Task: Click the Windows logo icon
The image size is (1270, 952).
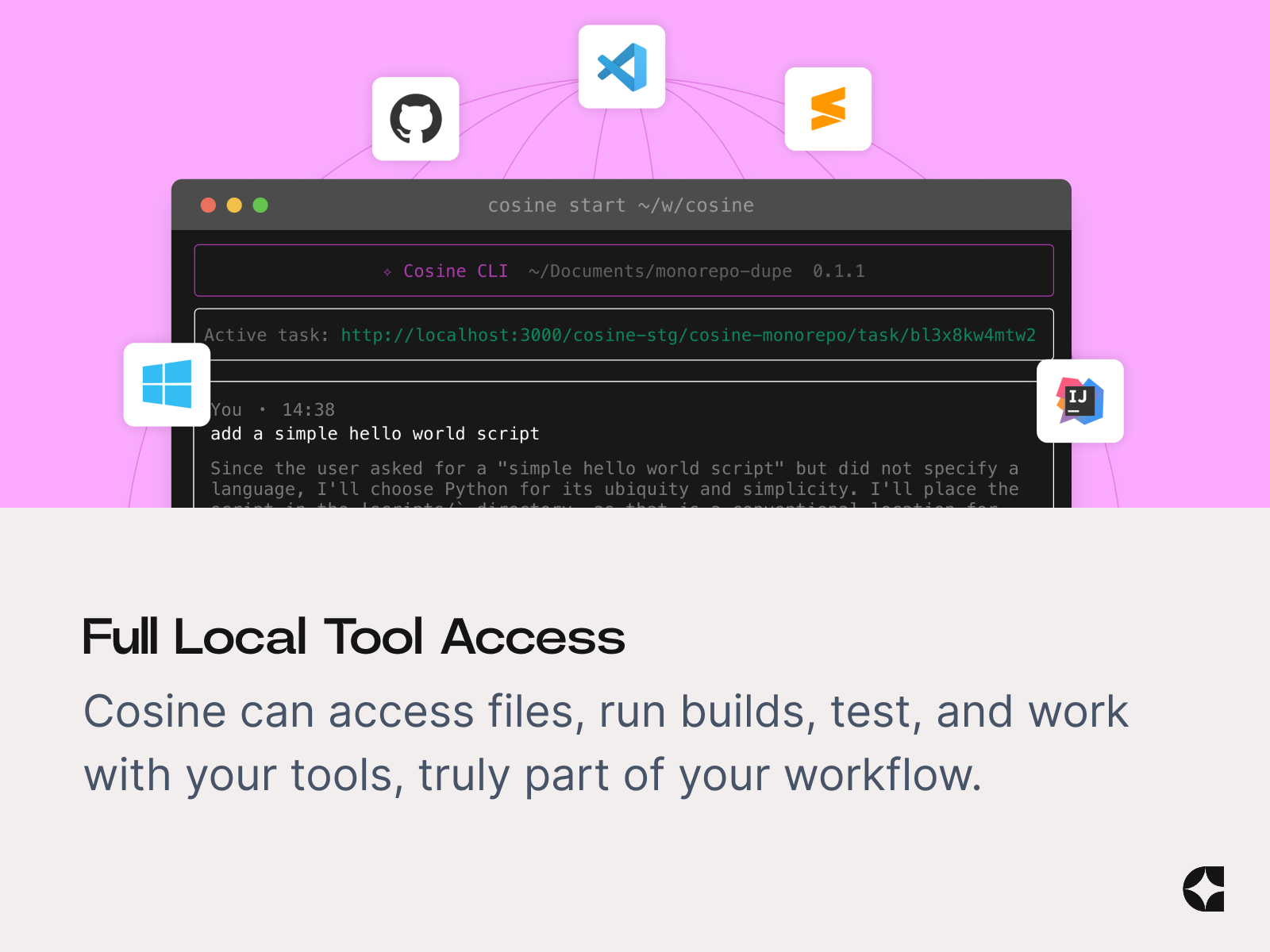Action: coord(167,386)
